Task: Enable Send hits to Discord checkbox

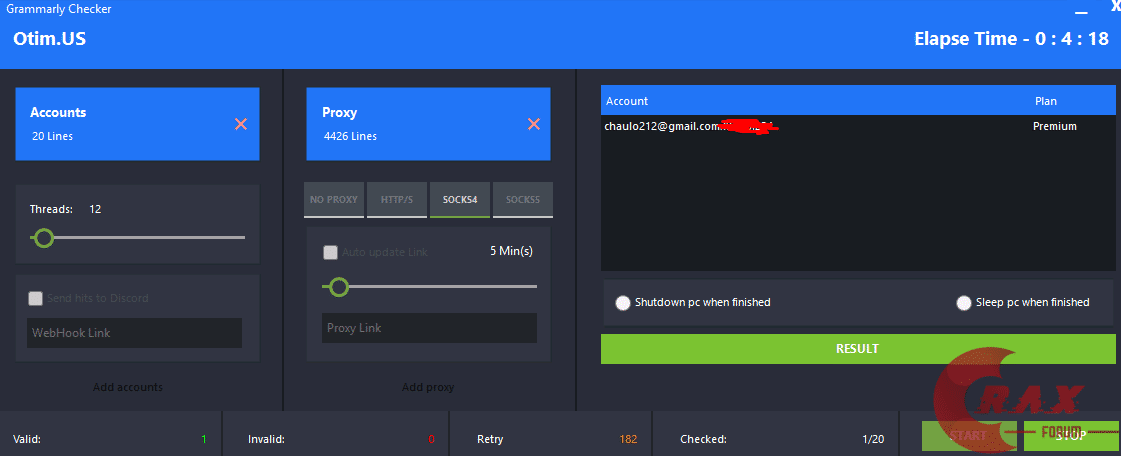Action: click(35, 298)
